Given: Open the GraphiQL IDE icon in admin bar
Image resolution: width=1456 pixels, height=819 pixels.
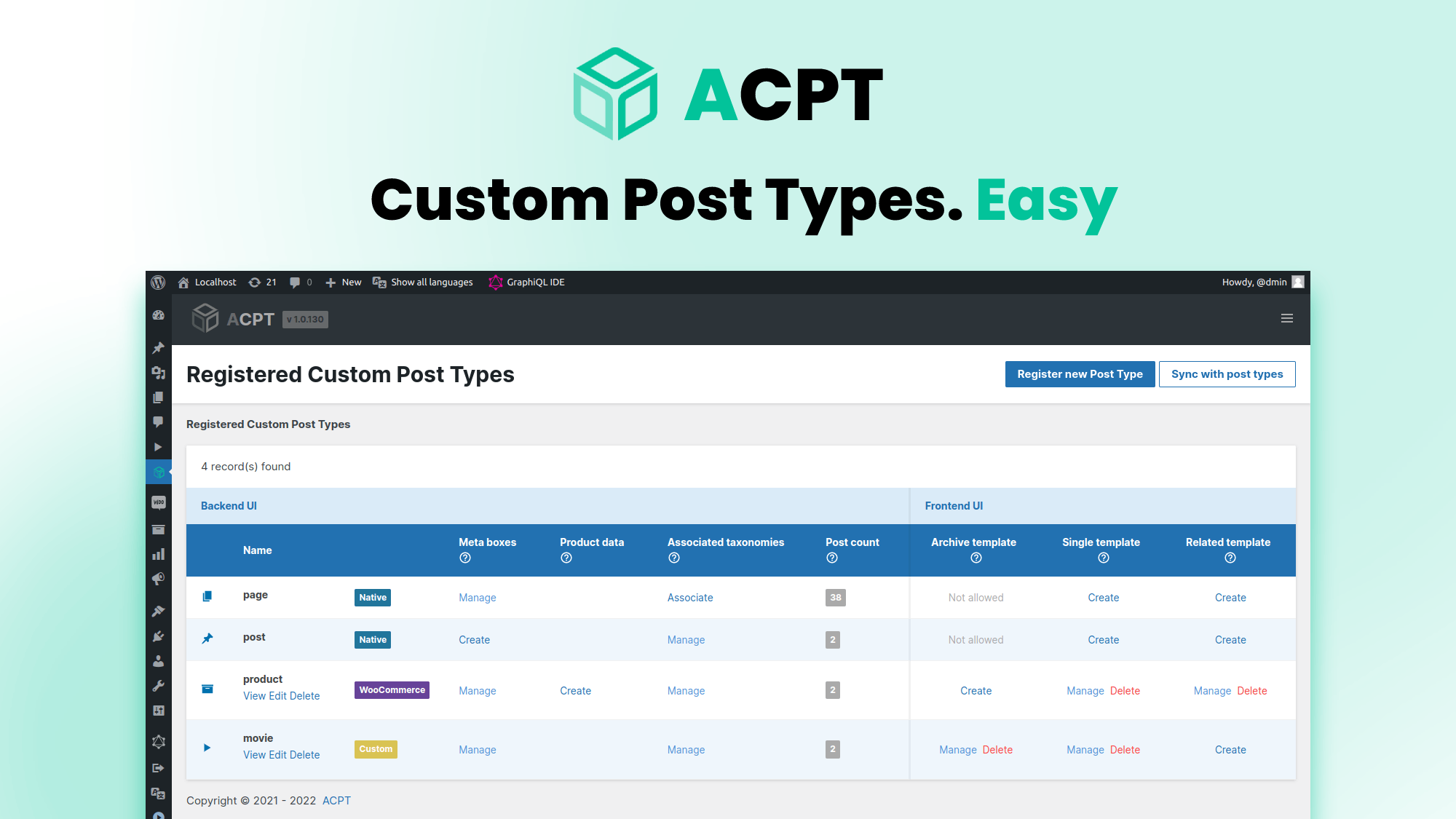Looking at the screenshot, I should 496,282.
